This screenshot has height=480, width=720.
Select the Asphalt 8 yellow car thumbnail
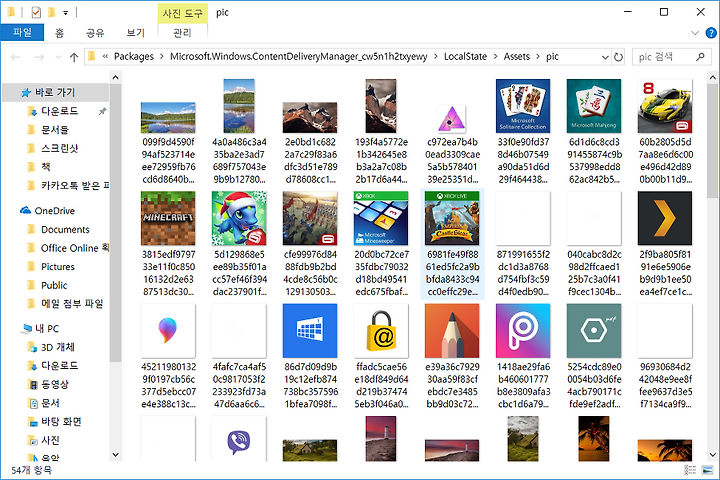pos(665,106)
